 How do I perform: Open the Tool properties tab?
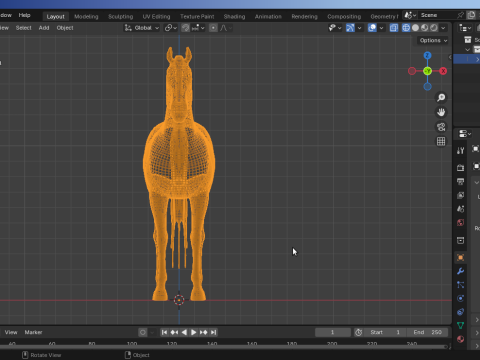[460, 151]
